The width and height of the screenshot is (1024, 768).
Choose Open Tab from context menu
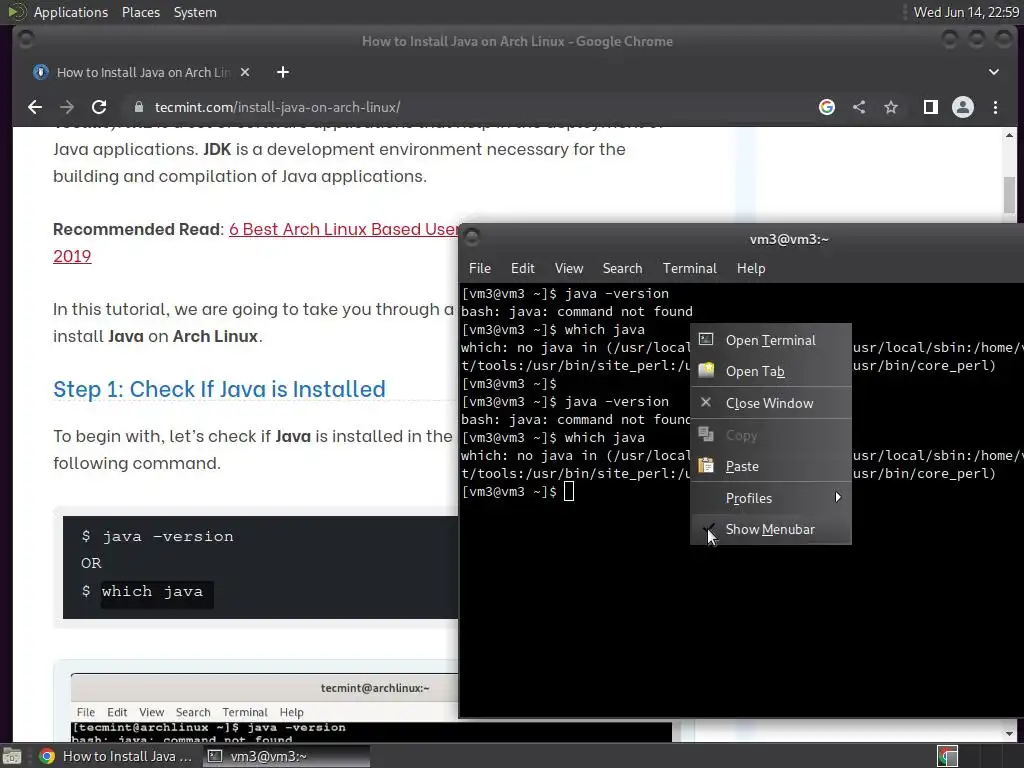pyautogui.click(x=771, y=371)
